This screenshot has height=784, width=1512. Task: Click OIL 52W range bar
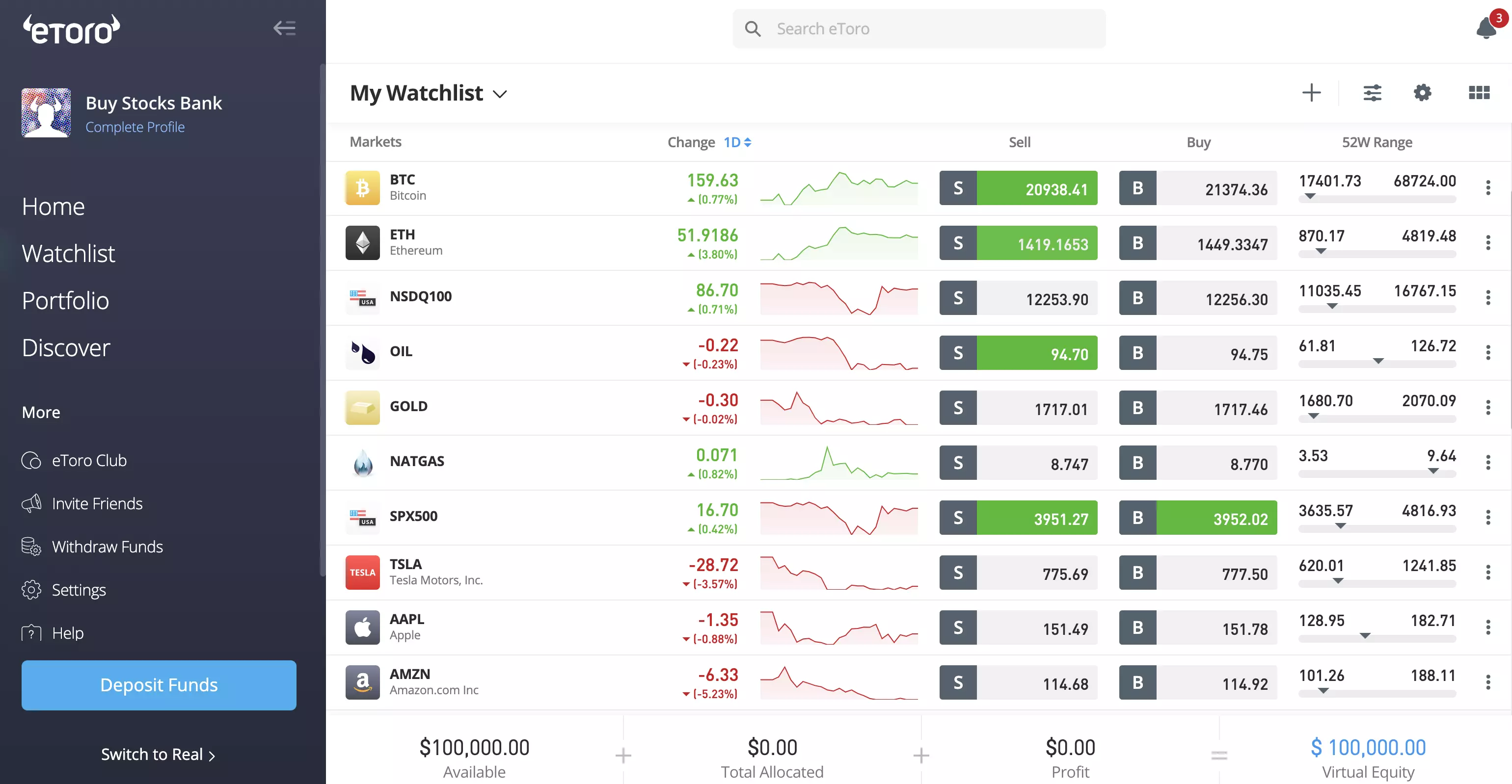[1377, 364]
